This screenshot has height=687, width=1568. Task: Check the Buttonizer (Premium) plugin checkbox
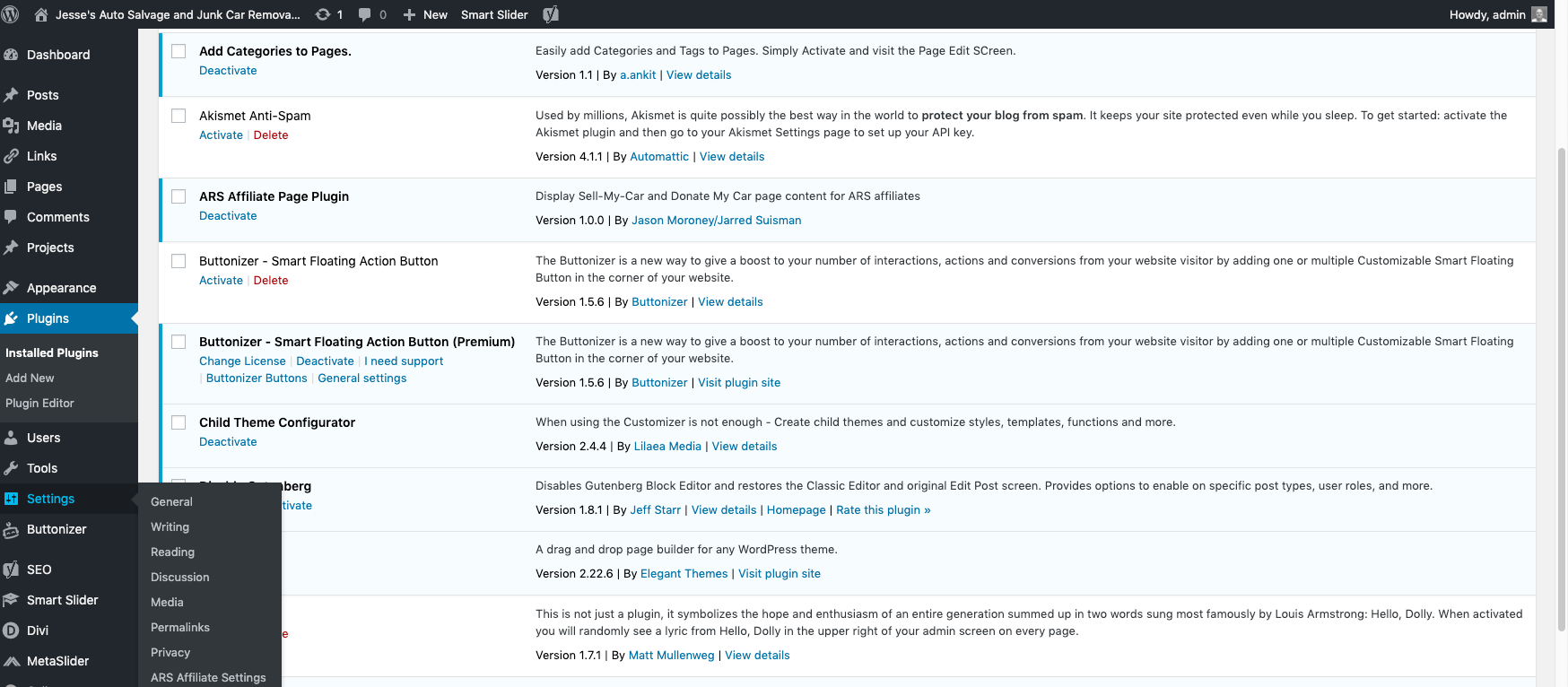179,342
